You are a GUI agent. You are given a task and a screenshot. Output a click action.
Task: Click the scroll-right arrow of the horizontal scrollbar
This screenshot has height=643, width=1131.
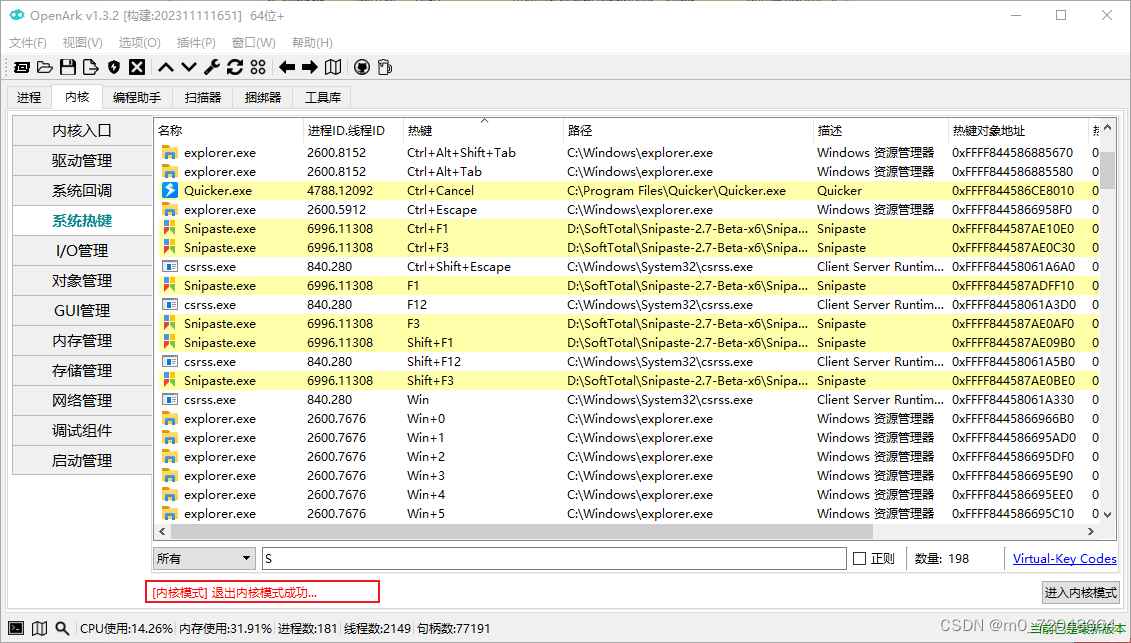(1091, 531)
